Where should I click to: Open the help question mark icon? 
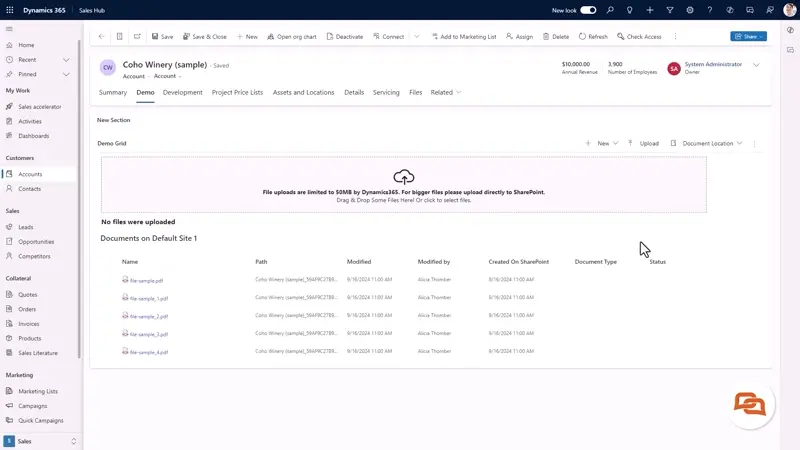tap(710, 10)
